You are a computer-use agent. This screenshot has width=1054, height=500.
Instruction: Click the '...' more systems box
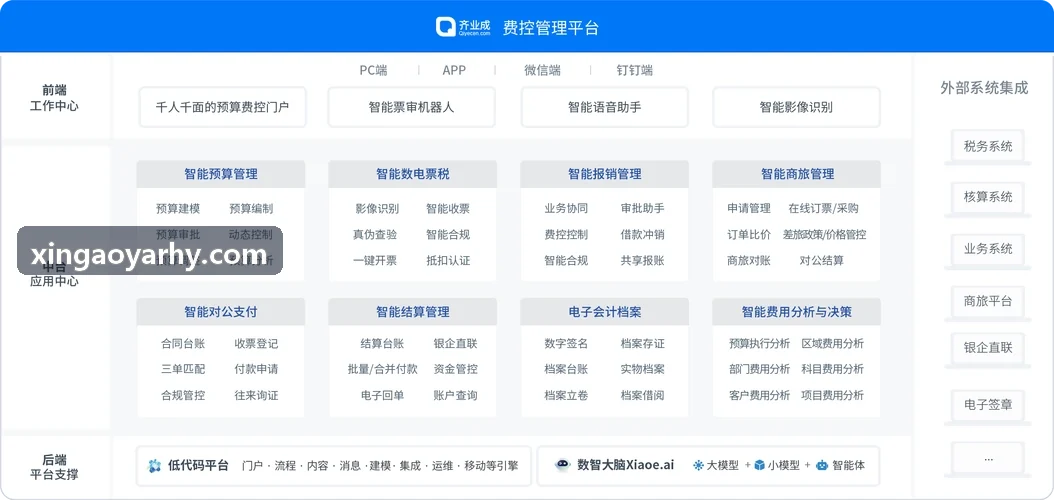[987, 458]
